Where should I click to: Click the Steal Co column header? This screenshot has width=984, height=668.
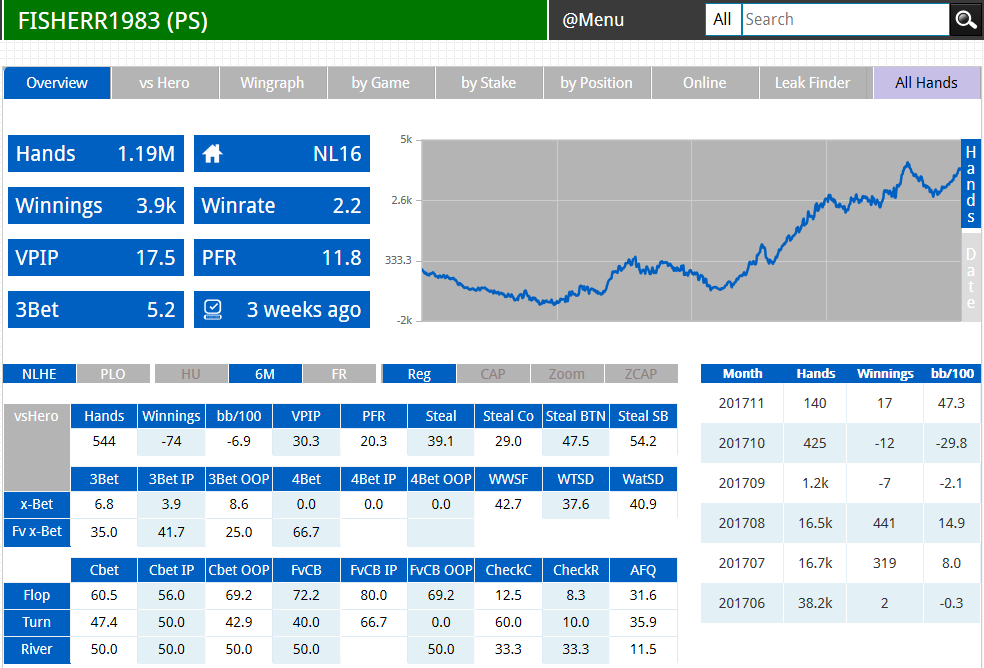tap(508, 416)
